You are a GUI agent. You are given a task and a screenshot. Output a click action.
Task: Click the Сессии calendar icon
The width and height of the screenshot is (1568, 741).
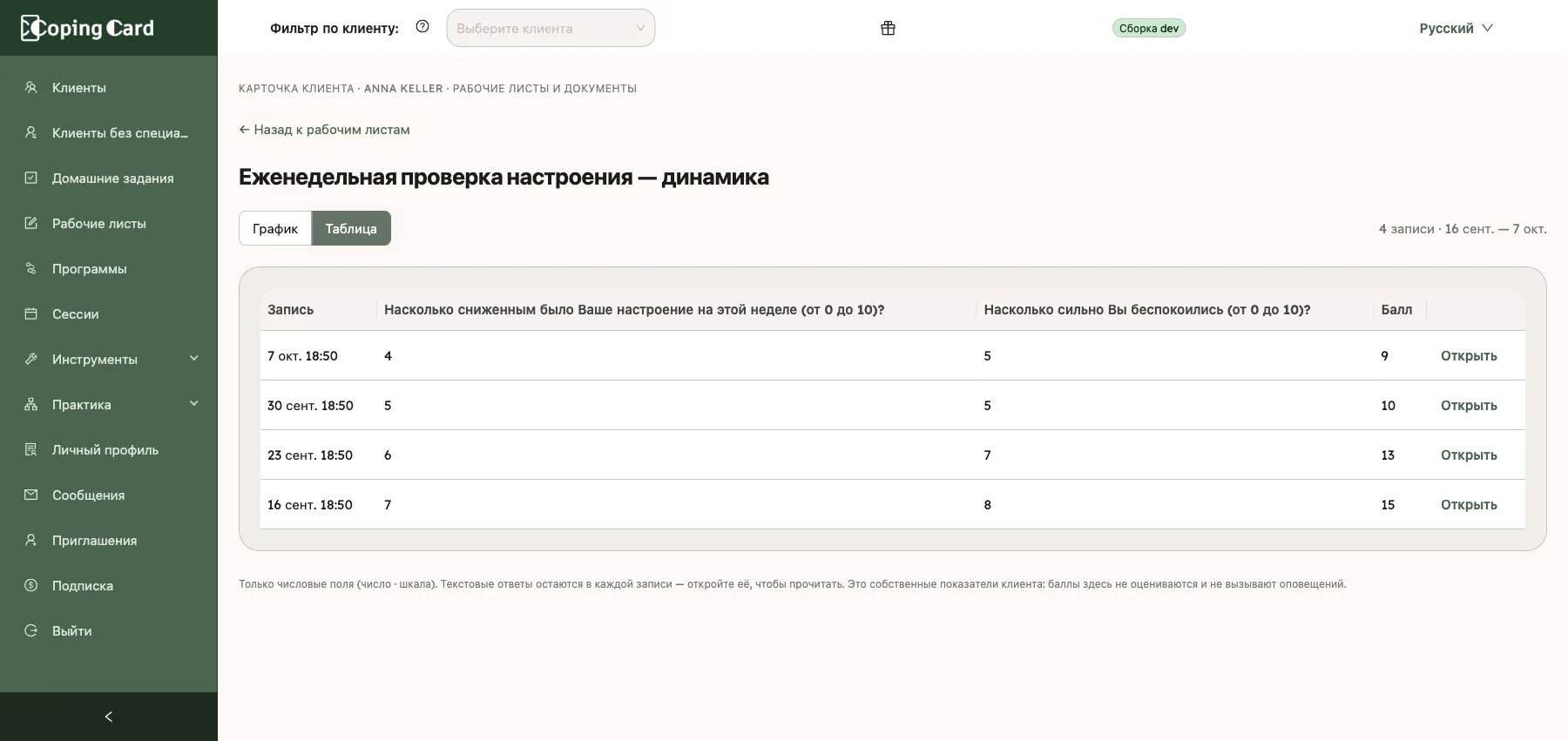tap(31, 313)
